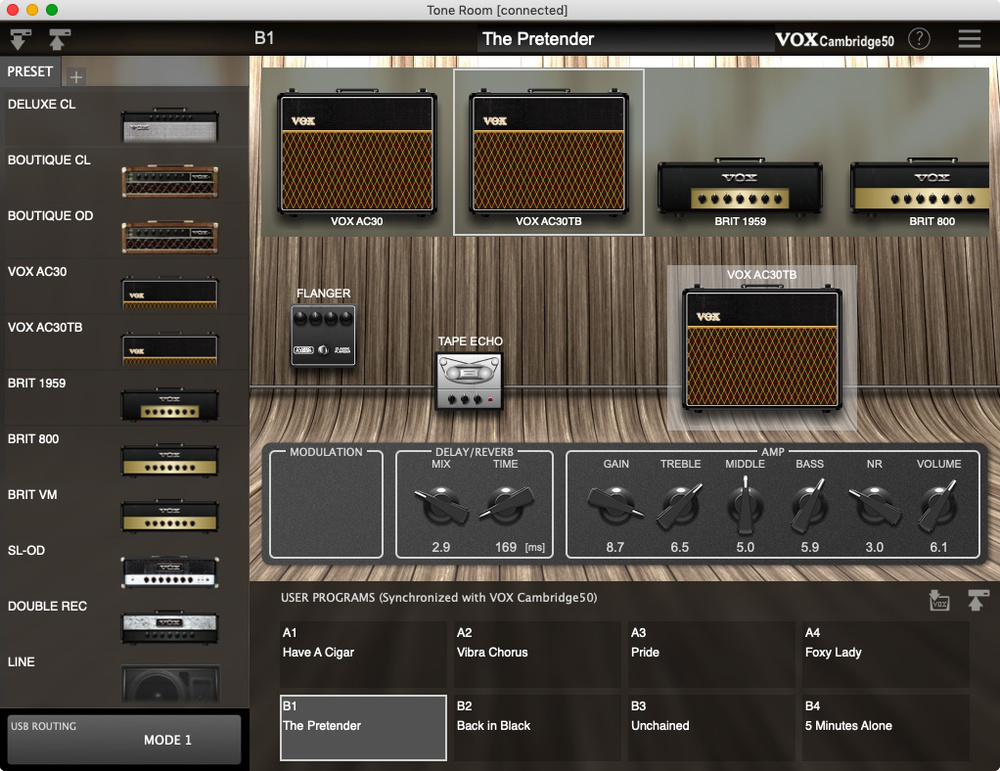This screenshot has height=771, width=1000.
Task: Select the BRIT VM preset
Action: tap(124, 510)
